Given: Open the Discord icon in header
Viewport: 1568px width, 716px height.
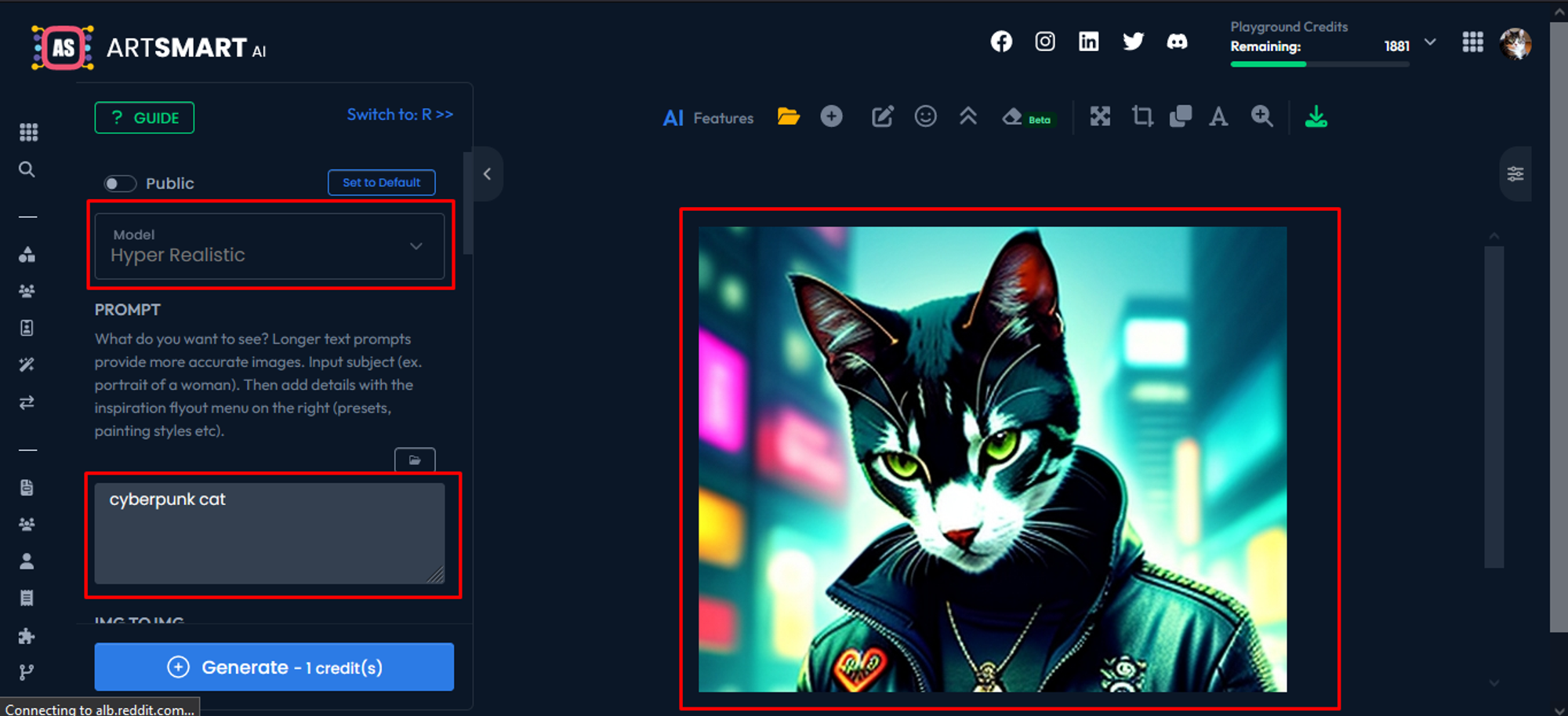Looking at the screenshot, I should click(x=1177, y=42).
